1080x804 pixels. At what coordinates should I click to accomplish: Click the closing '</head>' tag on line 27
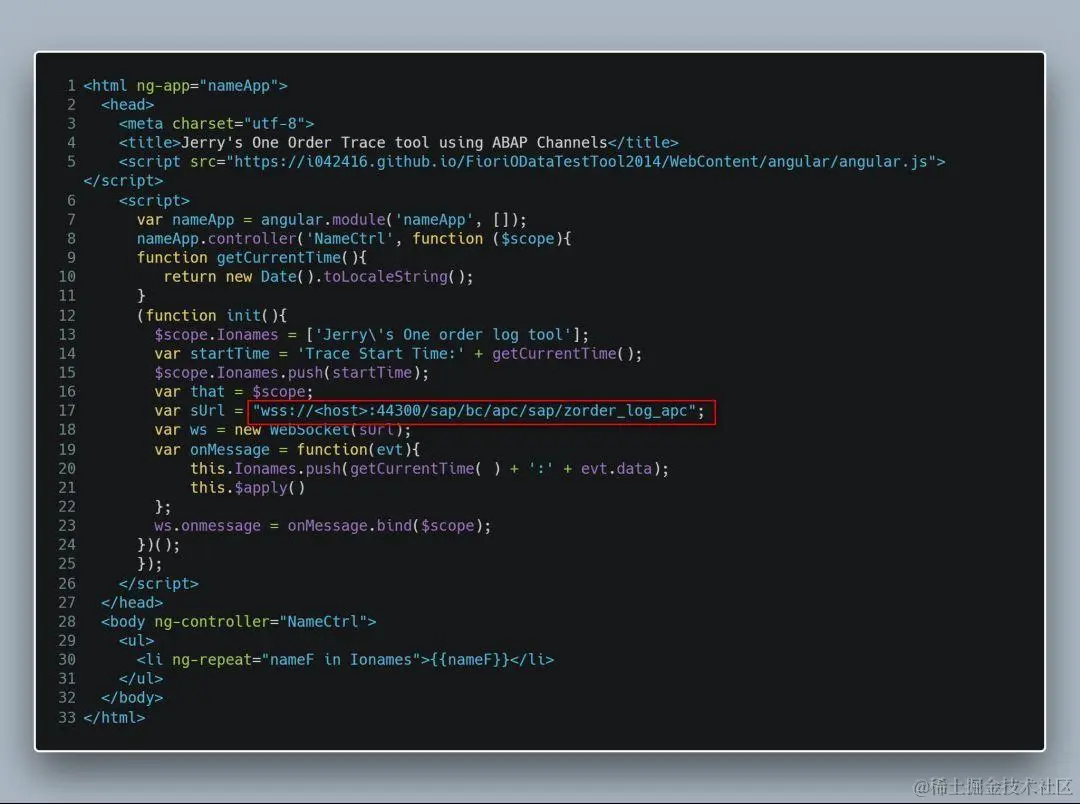click(132, 603)
